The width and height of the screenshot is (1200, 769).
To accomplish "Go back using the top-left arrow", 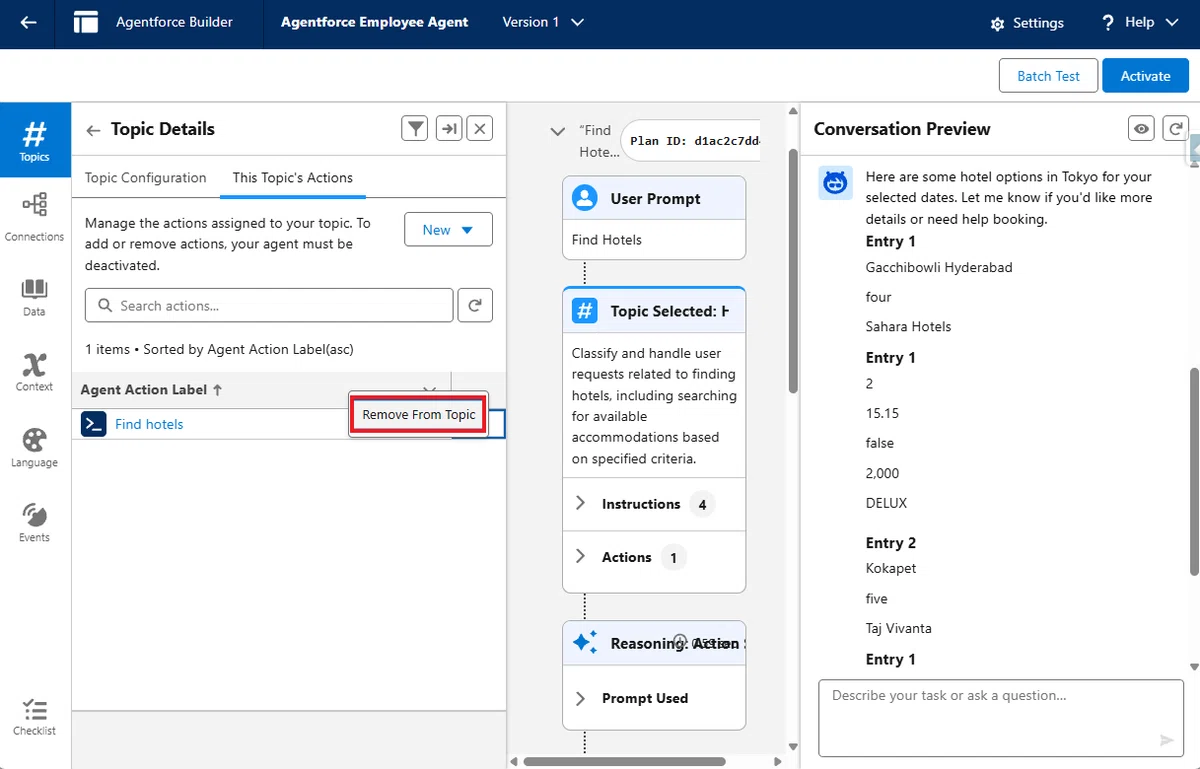I will pyautogui.click(x=28, y=22).
